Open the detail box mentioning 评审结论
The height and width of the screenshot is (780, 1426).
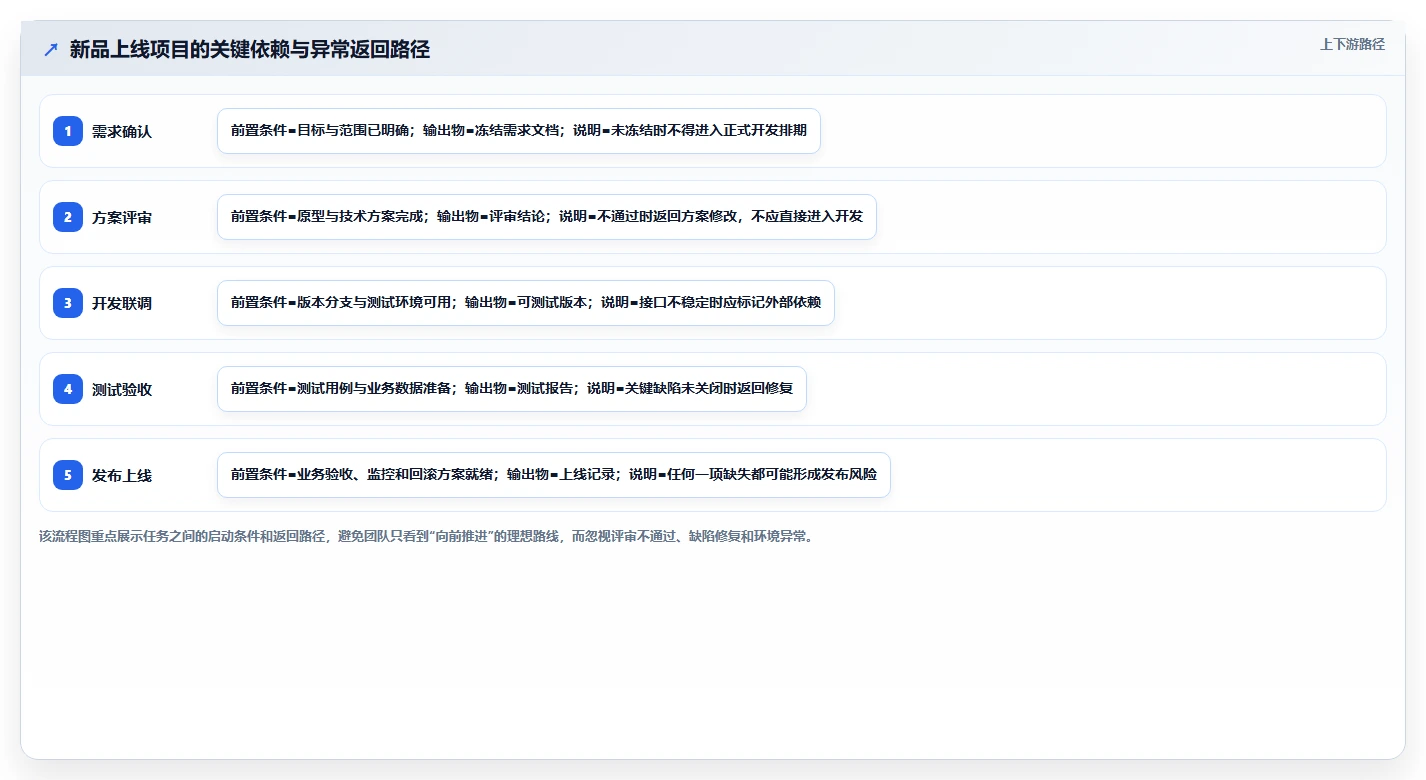click(547, 217)
